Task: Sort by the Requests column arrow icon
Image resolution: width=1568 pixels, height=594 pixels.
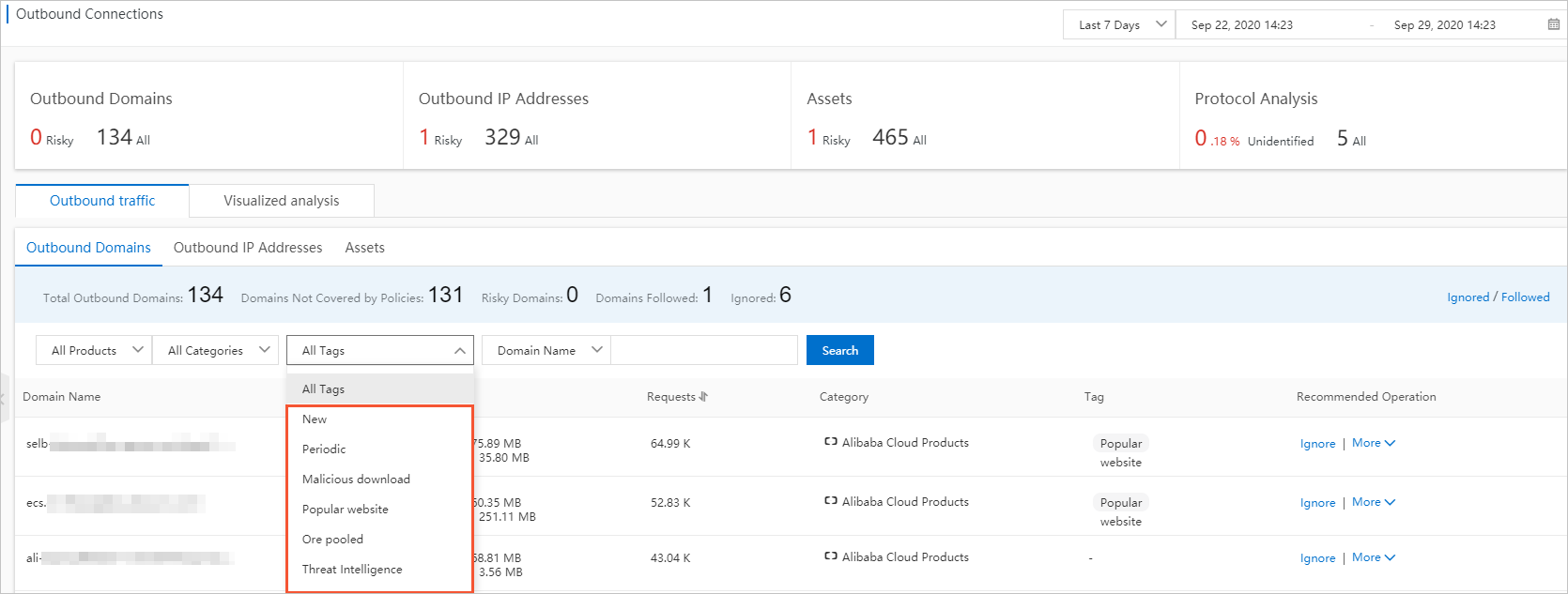Action: [703, 397]
